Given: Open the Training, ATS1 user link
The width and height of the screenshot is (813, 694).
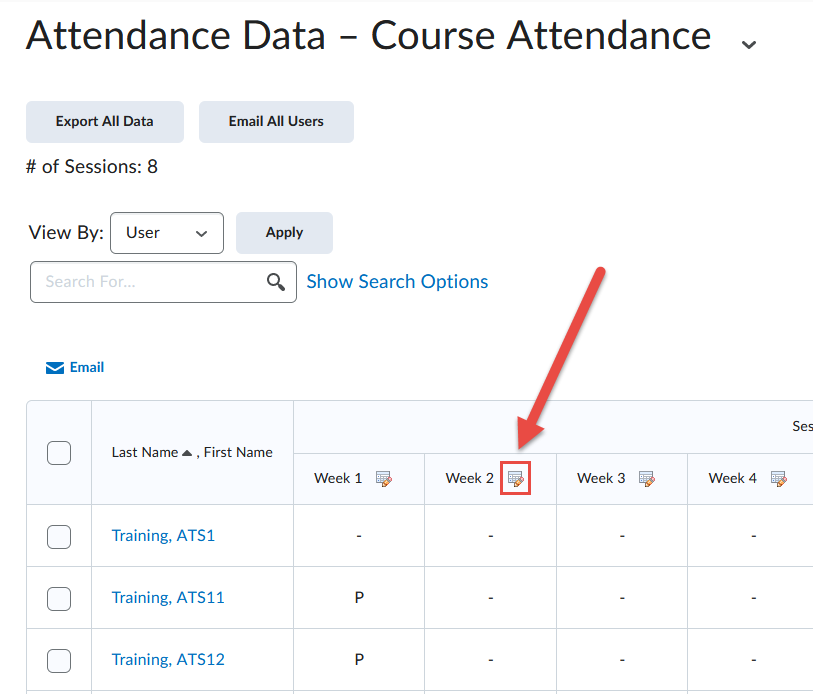Looking at the screenshot, I should click(x=163, y=536).
